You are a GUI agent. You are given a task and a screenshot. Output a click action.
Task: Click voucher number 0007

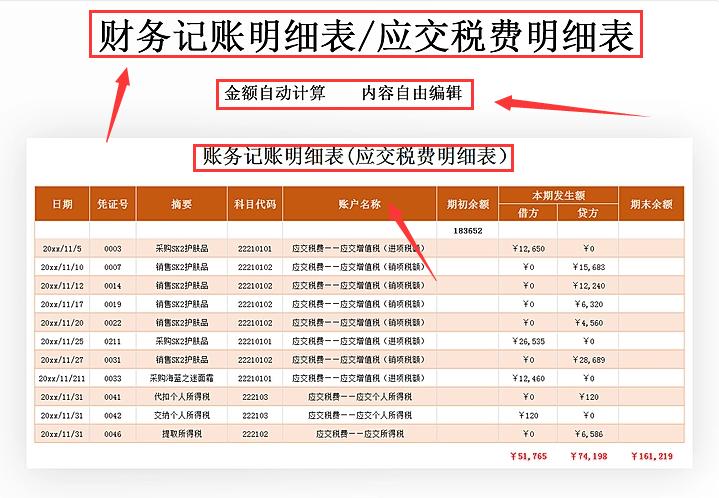click(112, 267)
